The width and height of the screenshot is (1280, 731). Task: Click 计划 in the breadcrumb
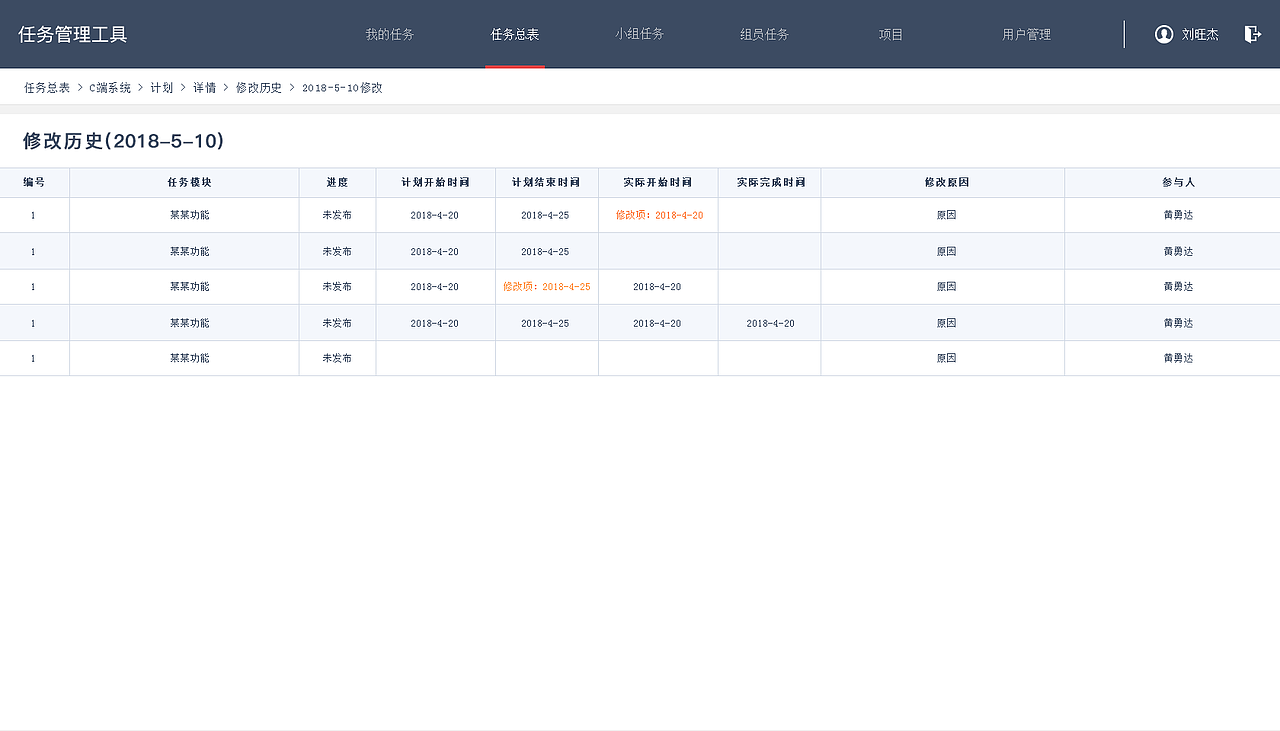pos(161,87)
